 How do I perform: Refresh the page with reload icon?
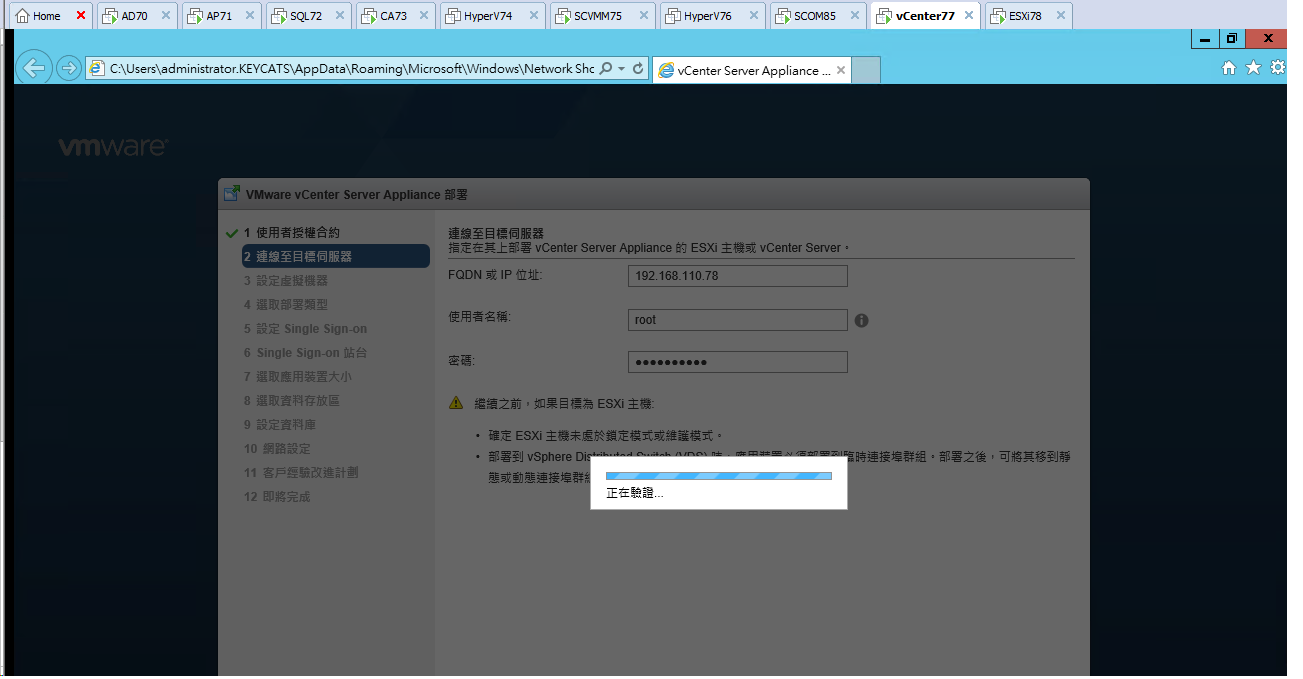coord(638,69)
